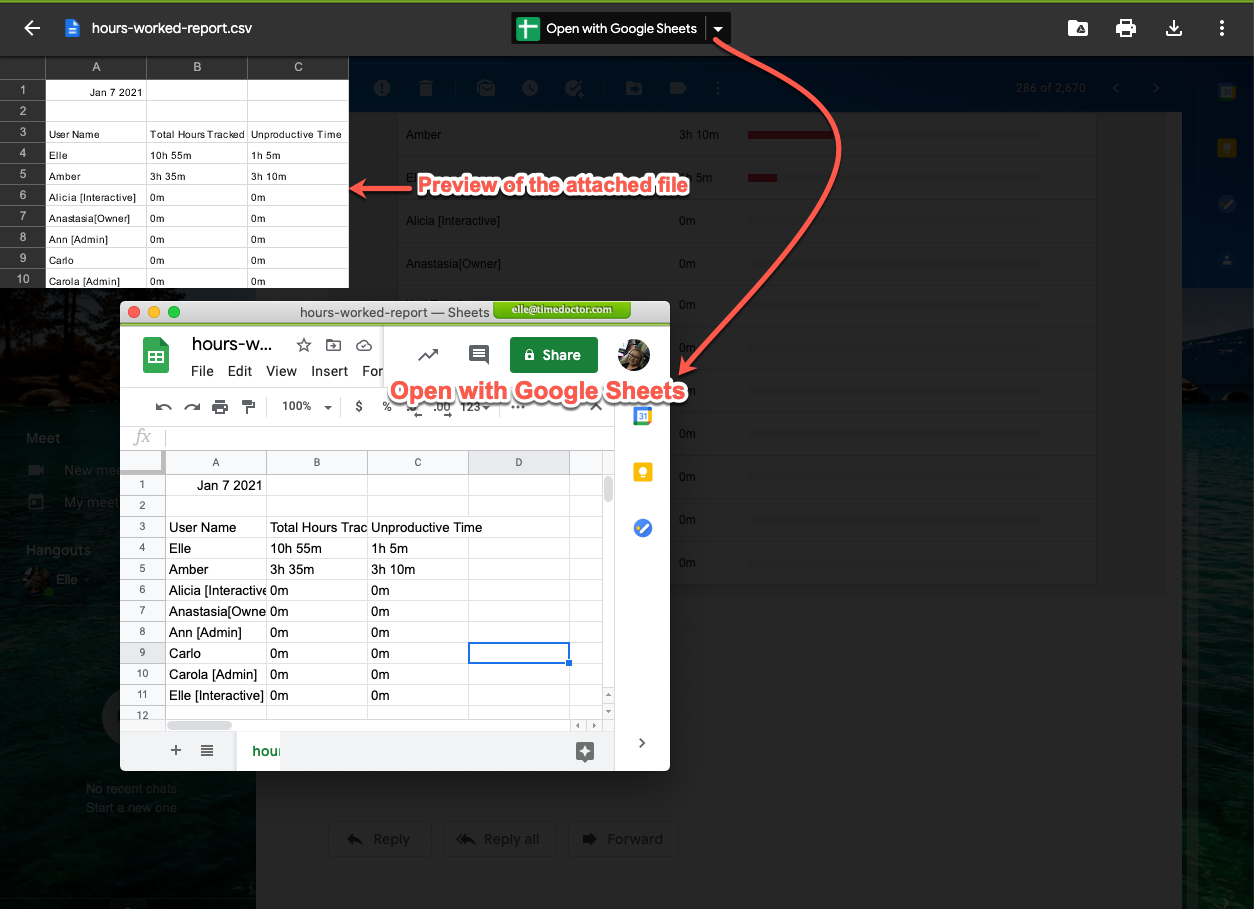Screen dimensions: 1254x909
Task: Click the green Share button
Action: coord(553,355)
